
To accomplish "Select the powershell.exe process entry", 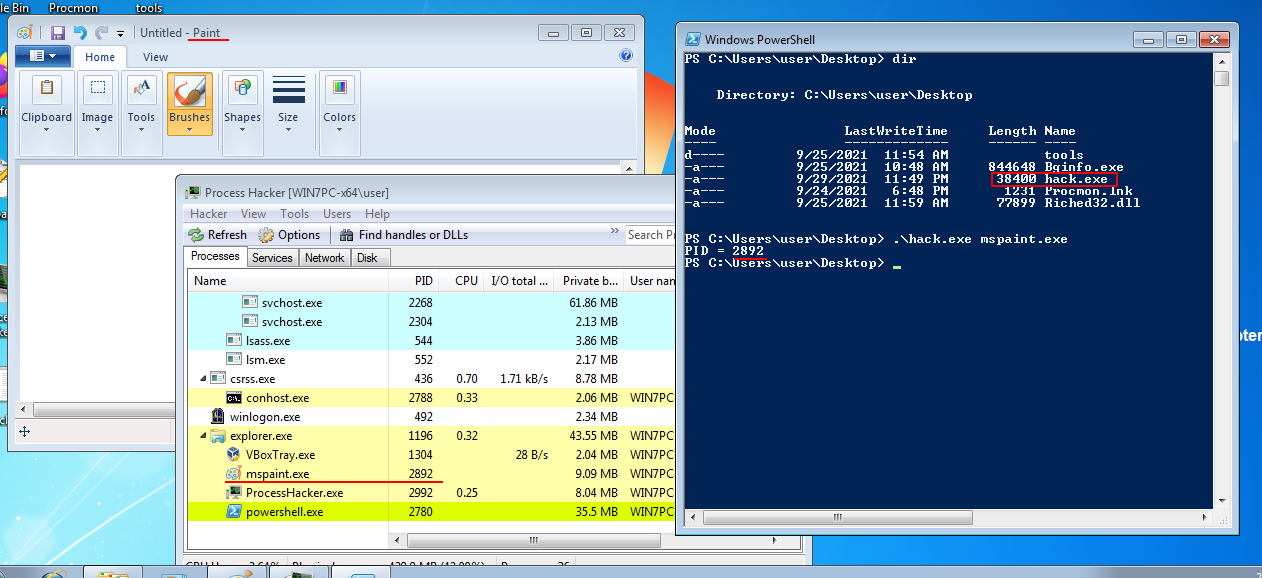I will point(284,512).
